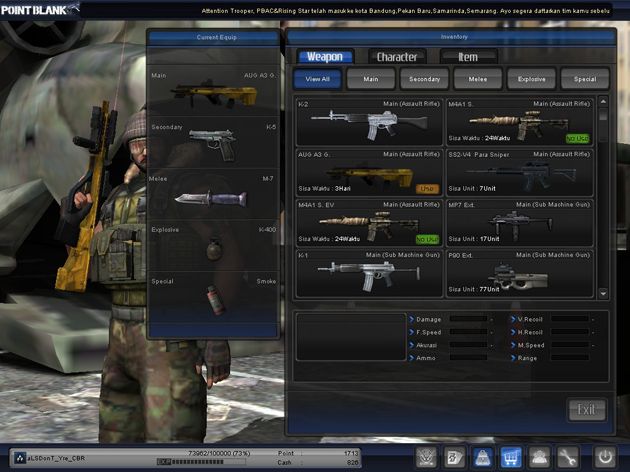Open the community people icon
The width and height of the screenshot is (630, 472).
539,457
